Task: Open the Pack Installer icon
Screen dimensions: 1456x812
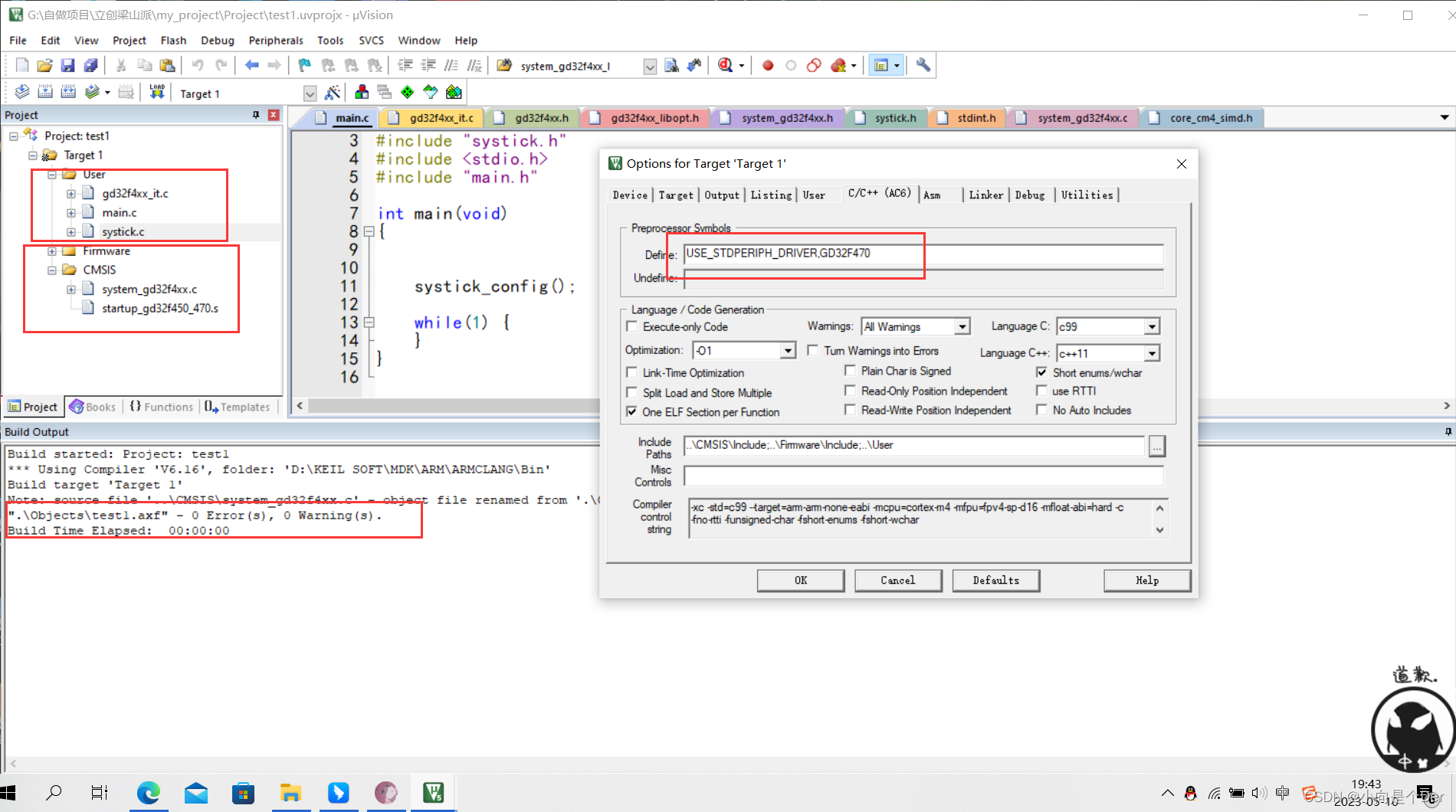Action: [454, 93]
